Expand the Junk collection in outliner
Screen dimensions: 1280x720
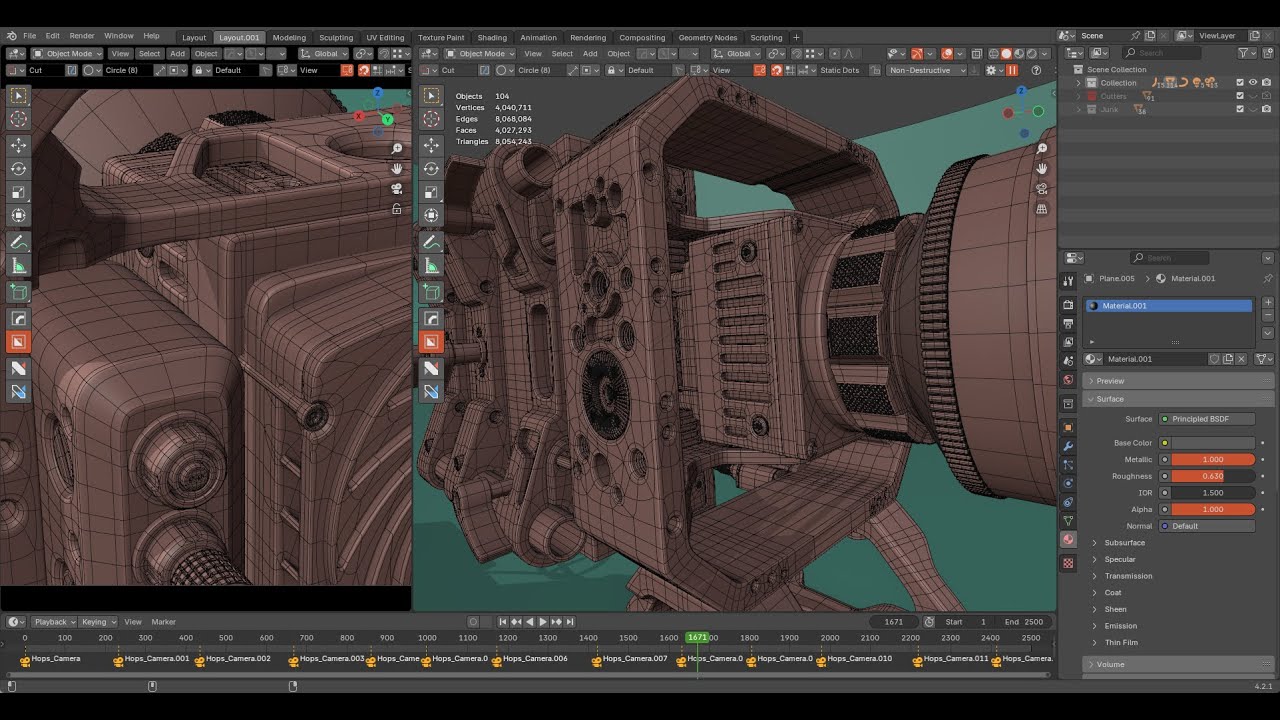click(1078, 109)
